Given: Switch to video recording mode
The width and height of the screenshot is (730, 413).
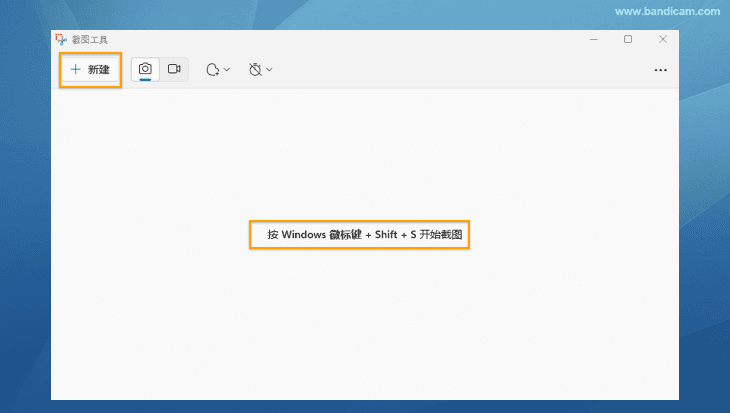Looking at the screenshot, I should [174, 69].
